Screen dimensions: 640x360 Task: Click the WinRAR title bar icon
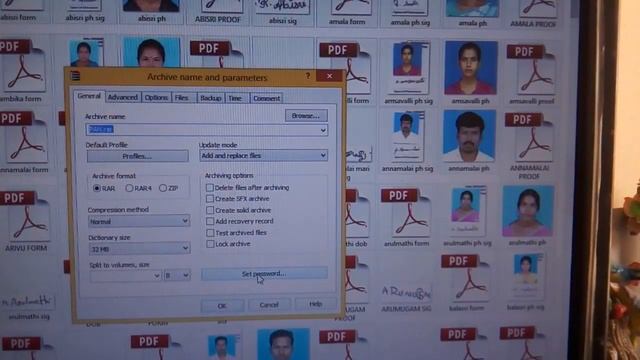click(x=75, y=76)
